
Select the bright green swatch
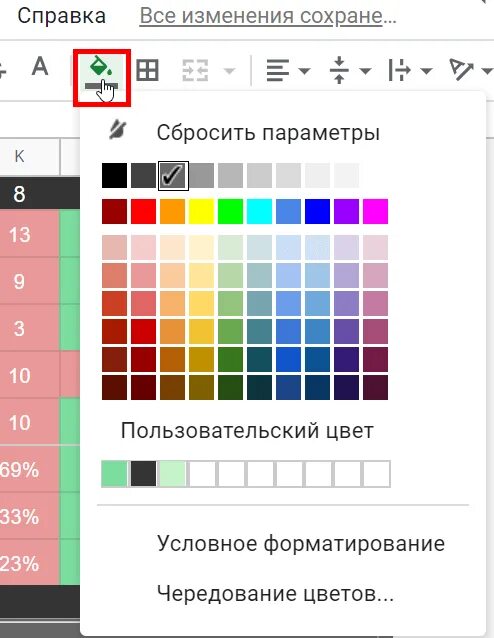(x=230, y=211)
